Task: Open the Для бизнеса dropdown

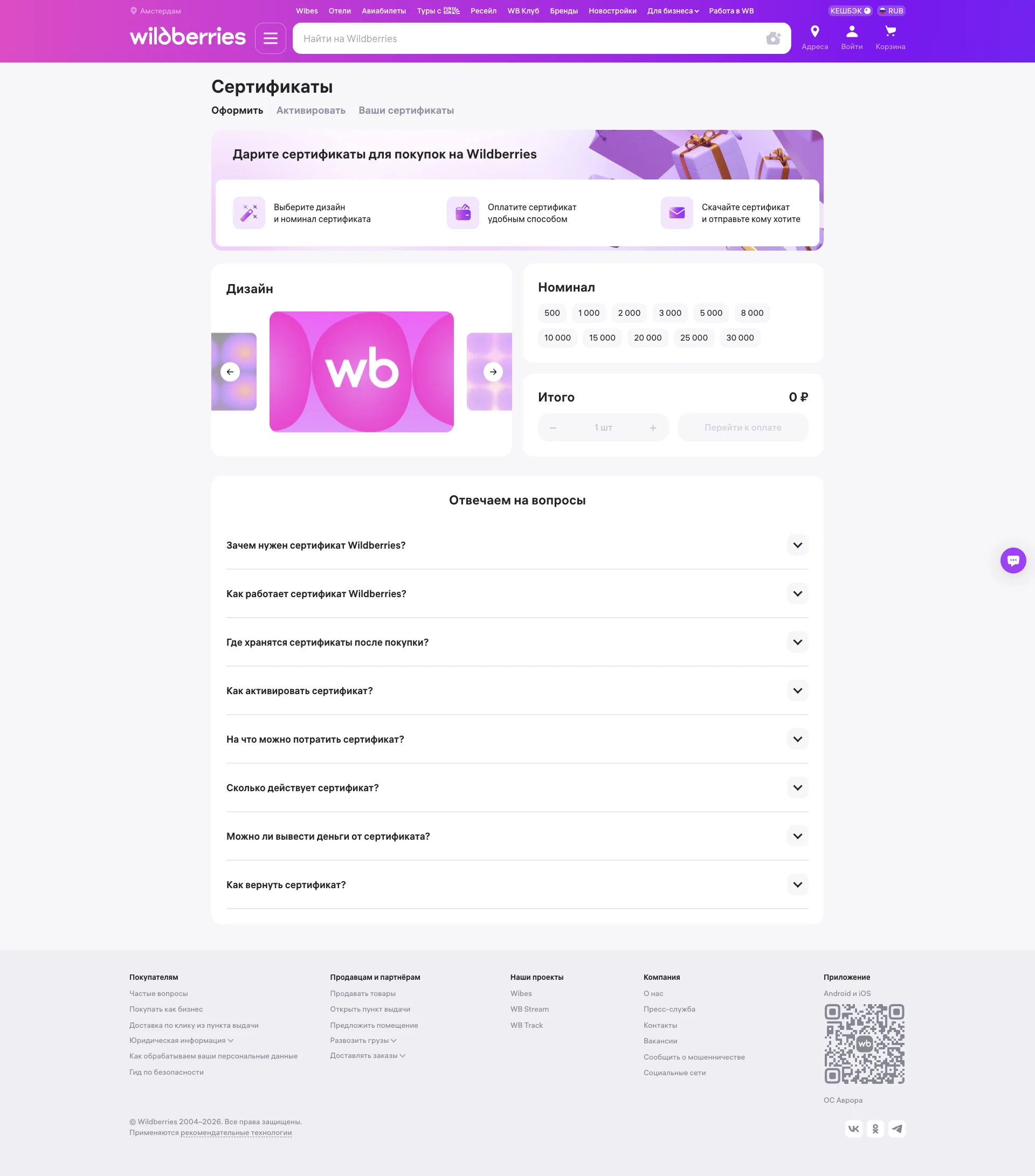Action: pyautogui.click(x=673, y=11)
